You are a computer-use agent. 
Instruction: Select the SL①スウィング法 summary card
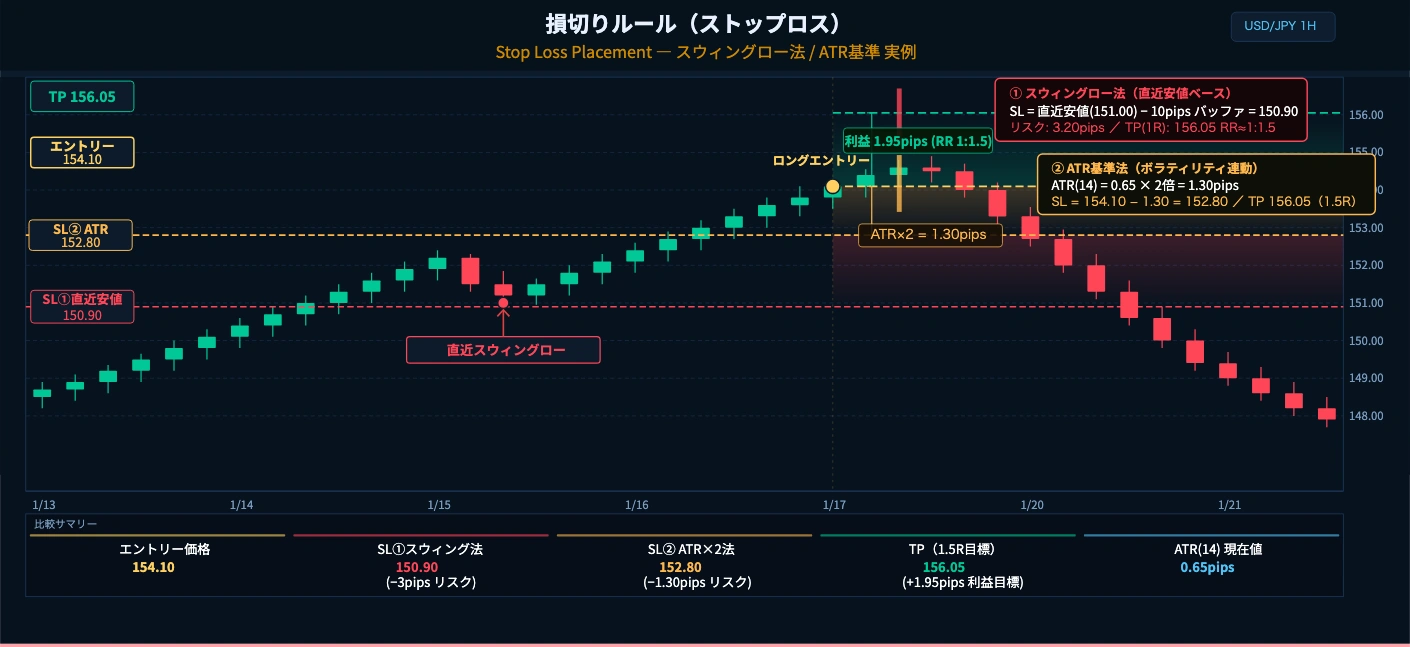(420, 564)
